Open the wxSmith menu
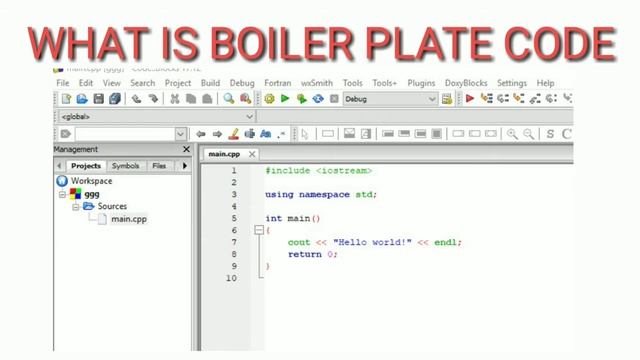 (317, 83)
